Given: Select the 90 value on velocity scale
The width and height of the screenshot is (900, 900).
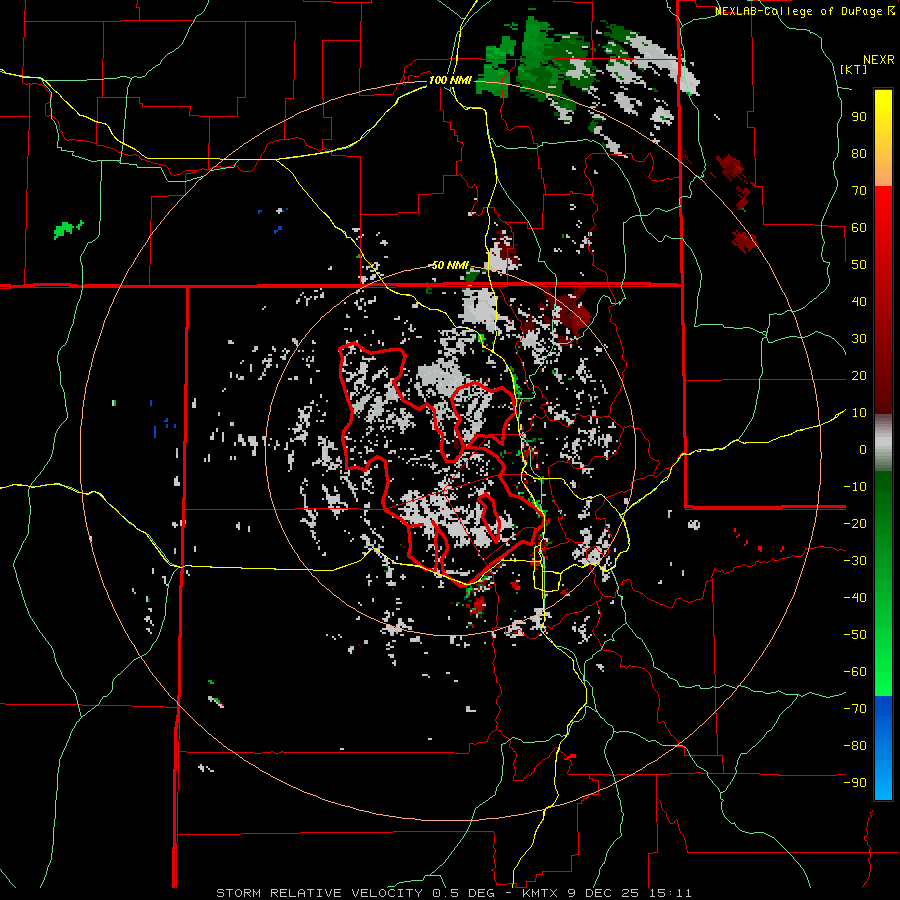Looking at the screenshot, I should [859, 117].
